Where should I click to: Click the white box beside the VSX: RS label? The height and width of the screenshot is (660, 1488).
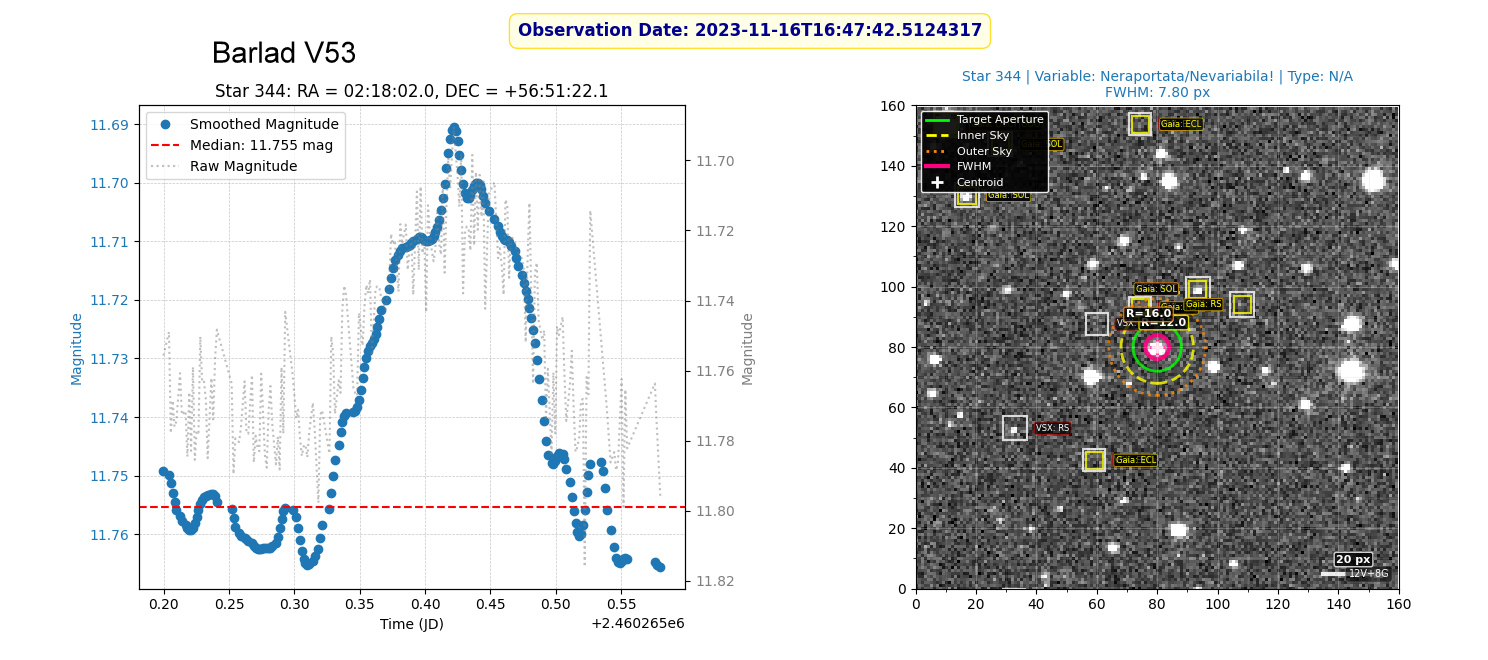pos(1015,428)
